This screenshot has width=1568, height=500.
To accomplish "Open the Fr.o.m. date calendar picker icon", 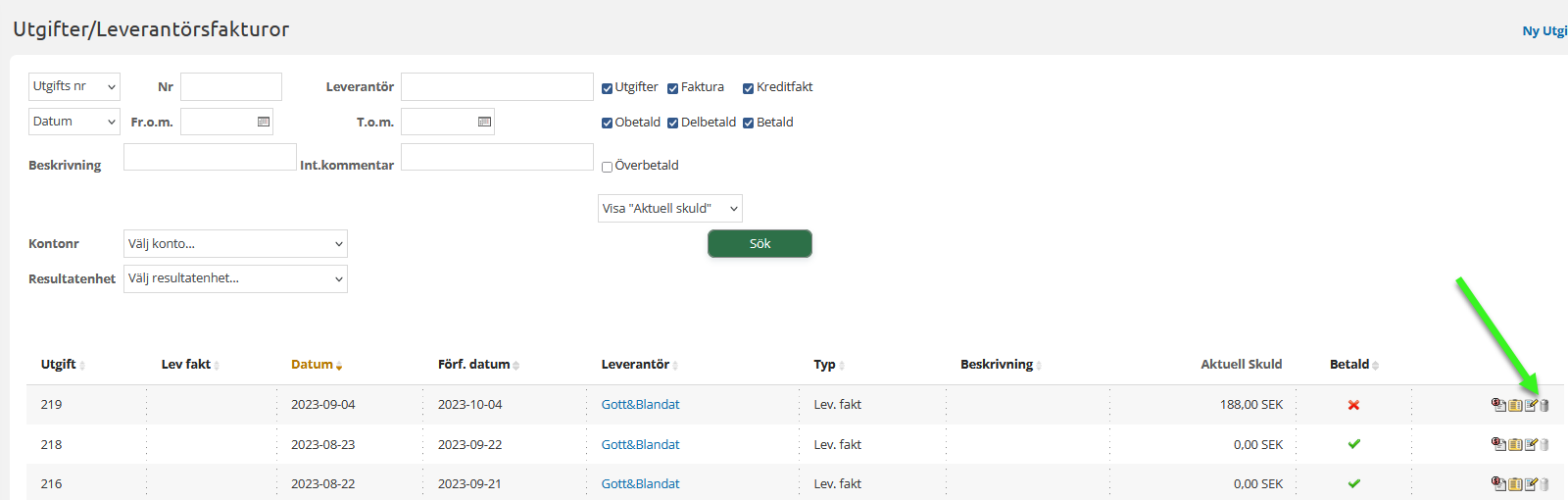I will pos(263,122).
